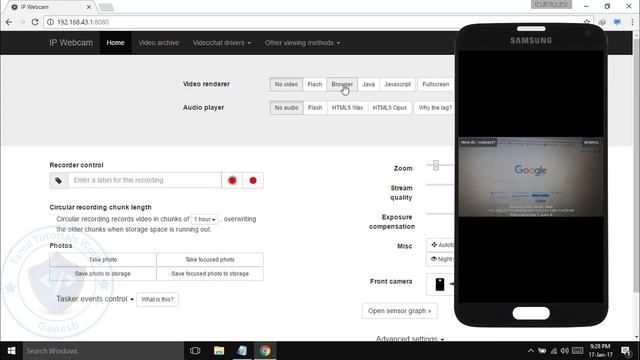Select HTML5 Wav audio player
Viewport: 640px width, 360px height.
[x=347, y=108]
